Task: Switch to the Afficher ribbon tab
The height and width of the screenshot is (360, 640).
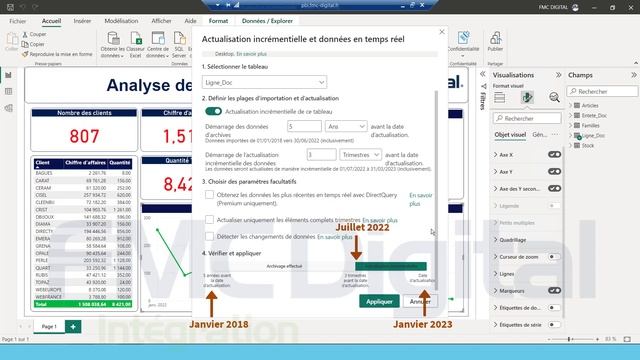Action: click(x=162, y=21)
